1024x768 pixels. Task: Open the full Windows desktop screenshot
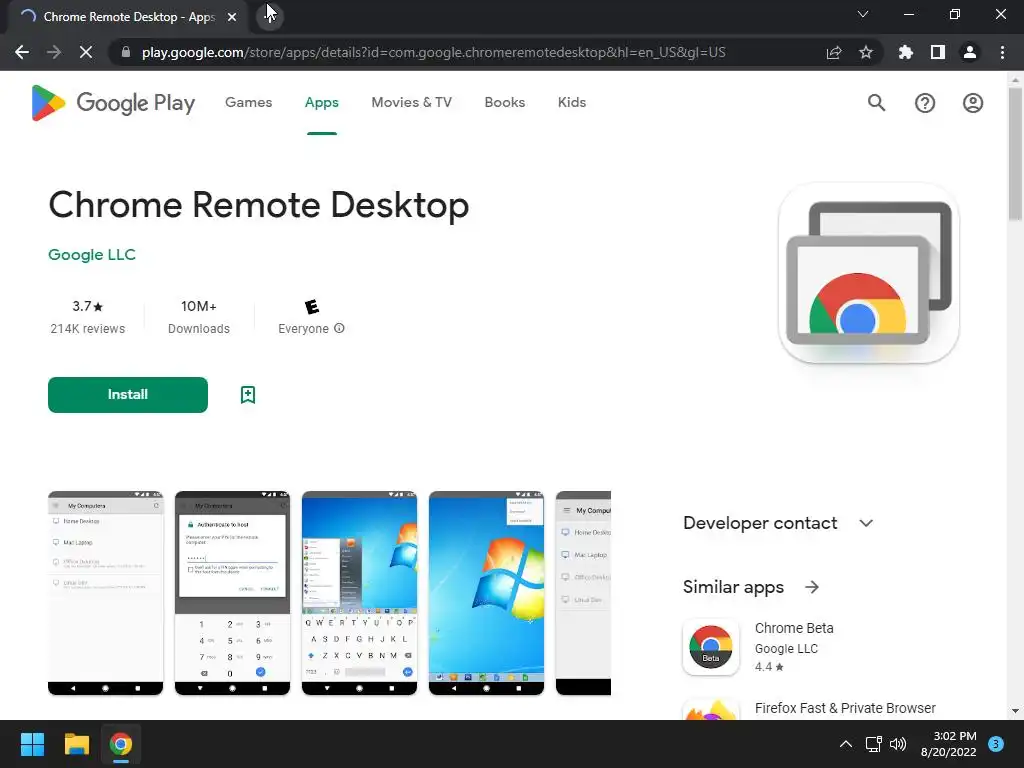486,593
